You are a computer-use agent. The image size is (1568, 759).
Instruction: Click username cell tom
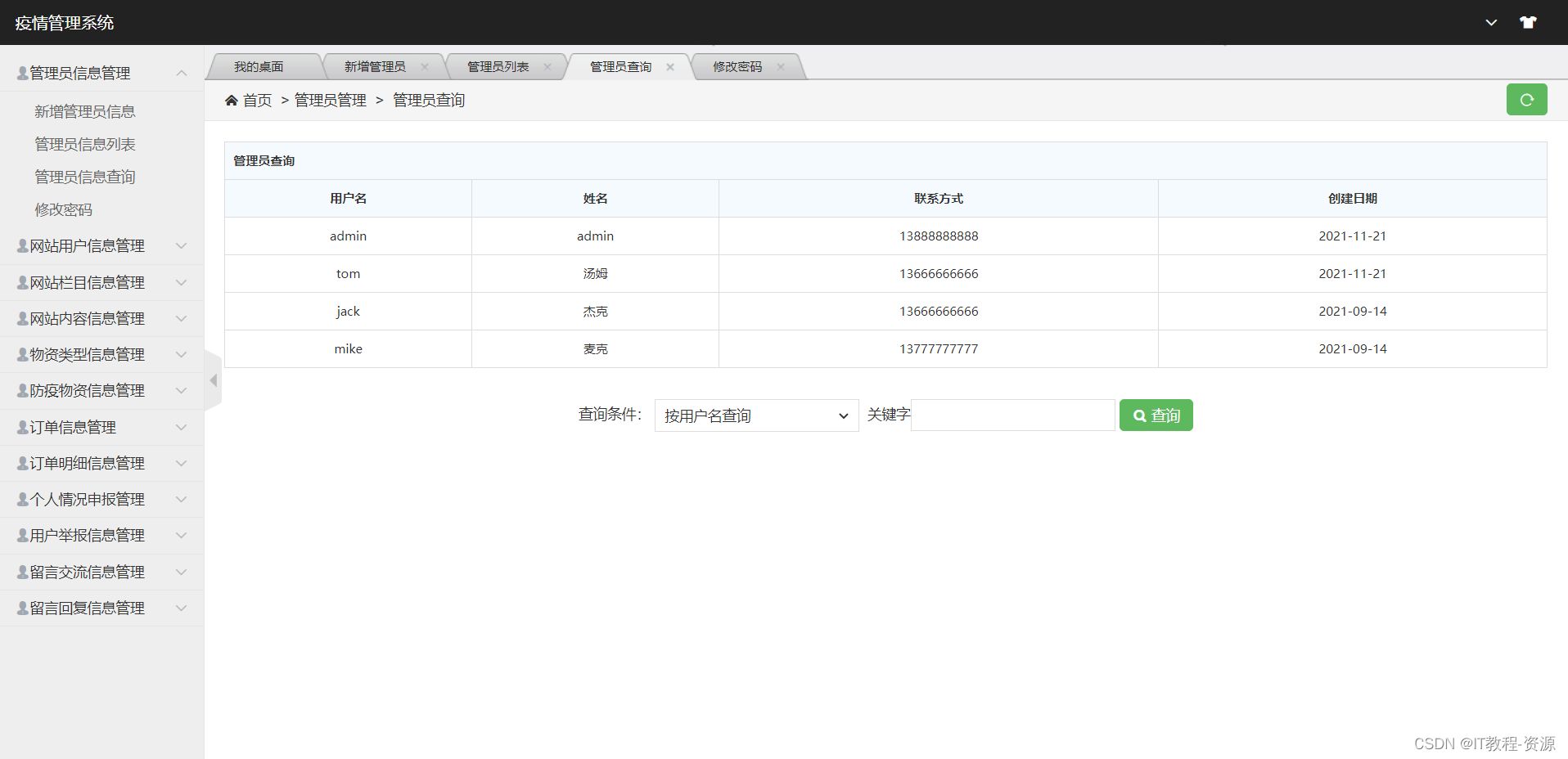click(349, 274)
